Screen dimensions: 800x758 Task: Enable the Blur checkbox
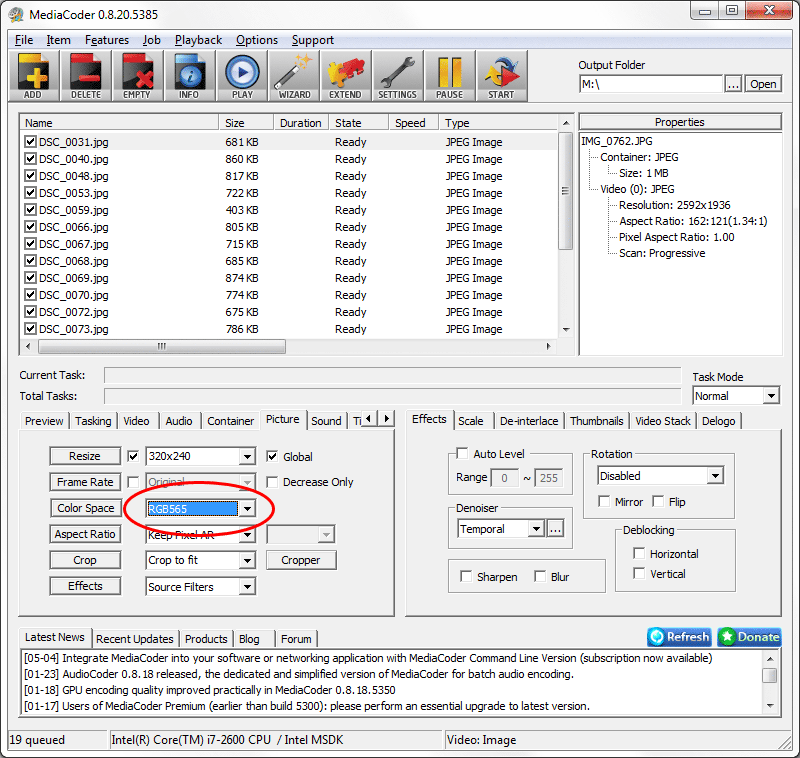pyautogui.click(x=540, y=576)
